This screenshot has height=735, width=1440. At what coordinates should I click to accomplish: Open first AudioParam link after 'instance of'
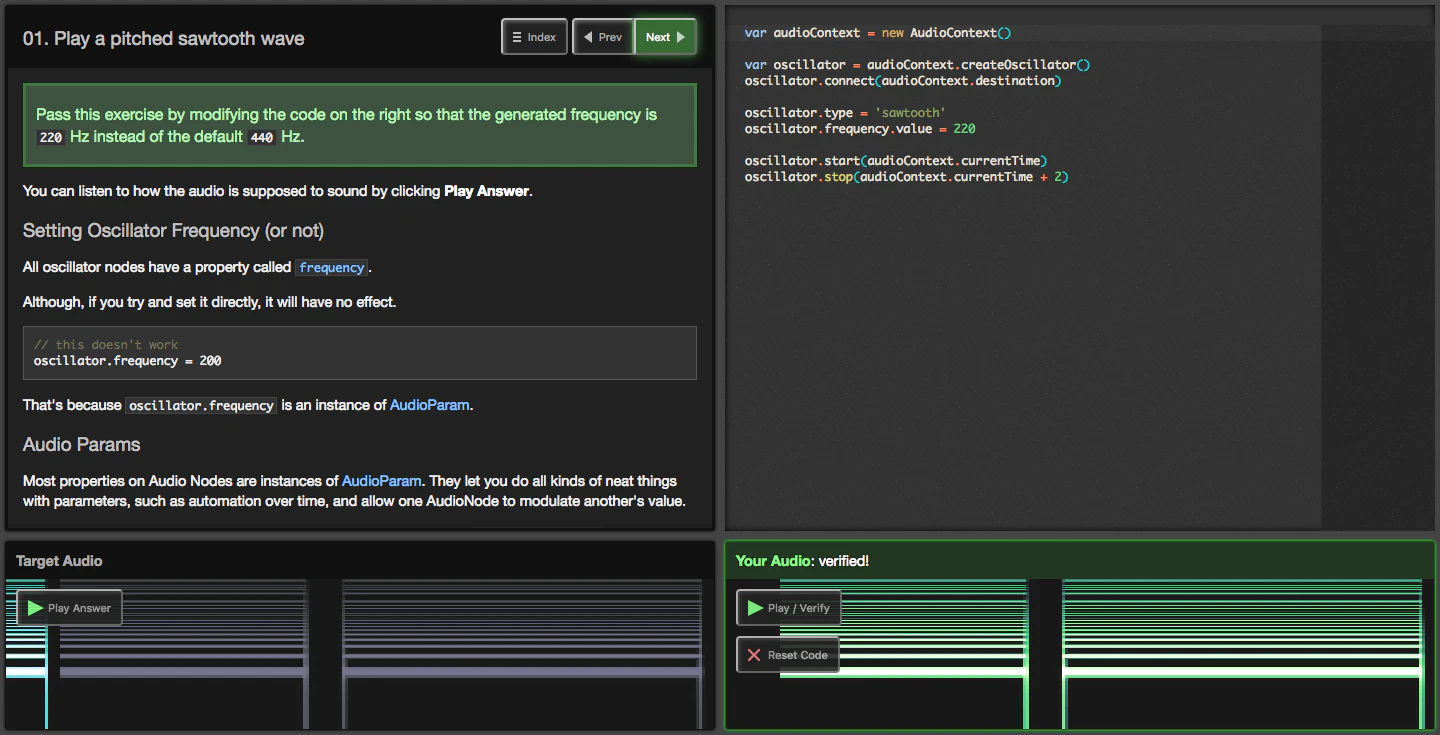tap(429, 405)
